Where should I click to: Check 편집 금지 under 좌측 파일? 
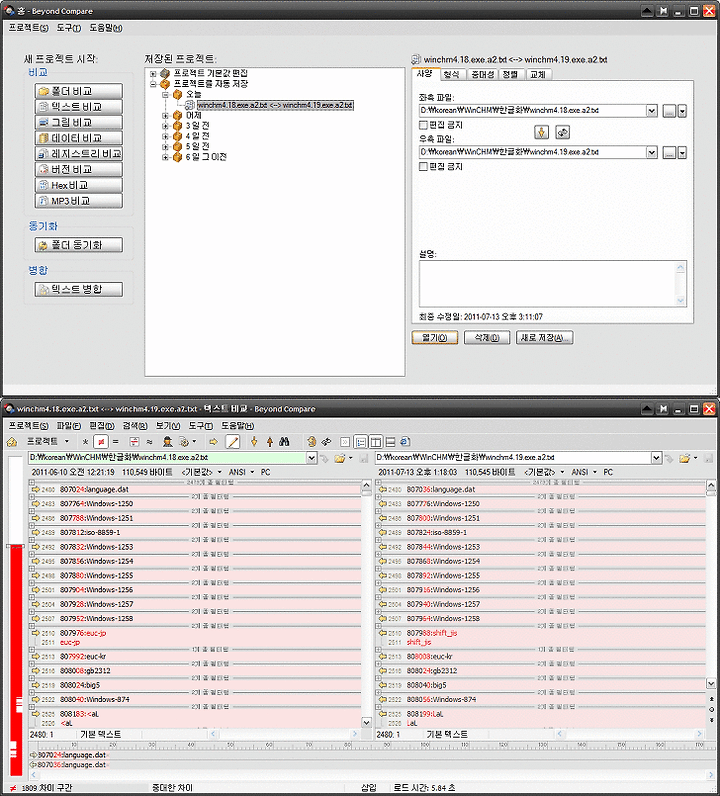423,125
